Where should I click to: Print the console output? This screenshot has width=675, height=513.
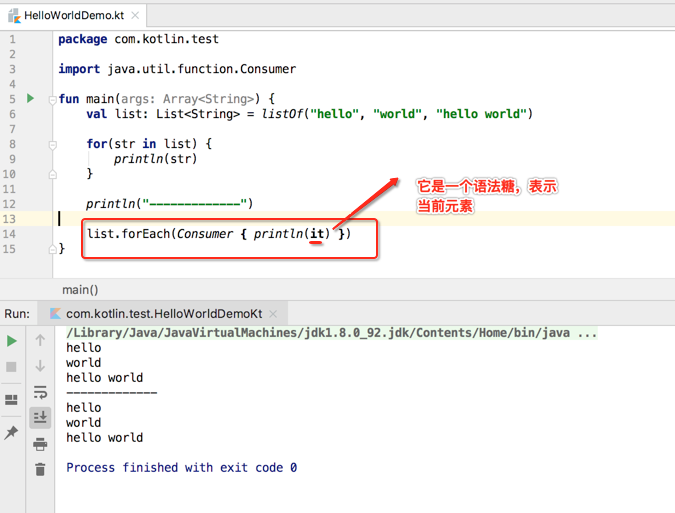(x=40, y=444)
